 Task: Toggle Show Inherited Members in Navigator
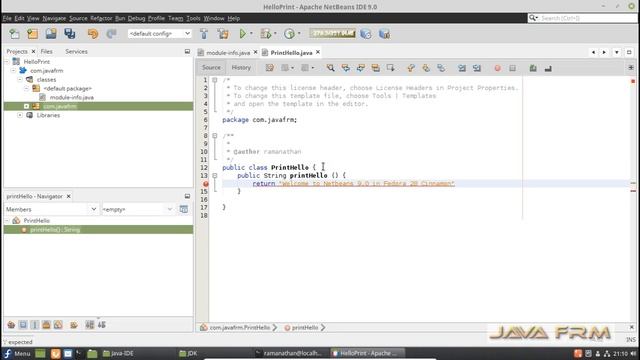pos(11,325)
